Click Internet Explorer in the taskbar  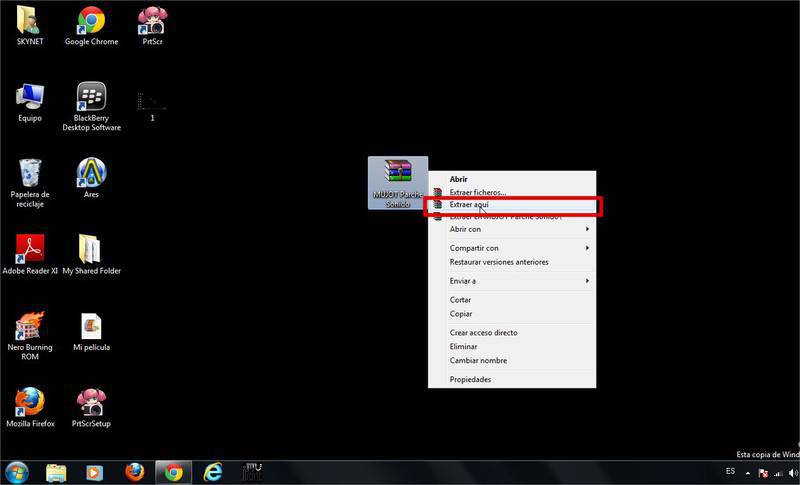pyautogui.click(x=212, y=472)
